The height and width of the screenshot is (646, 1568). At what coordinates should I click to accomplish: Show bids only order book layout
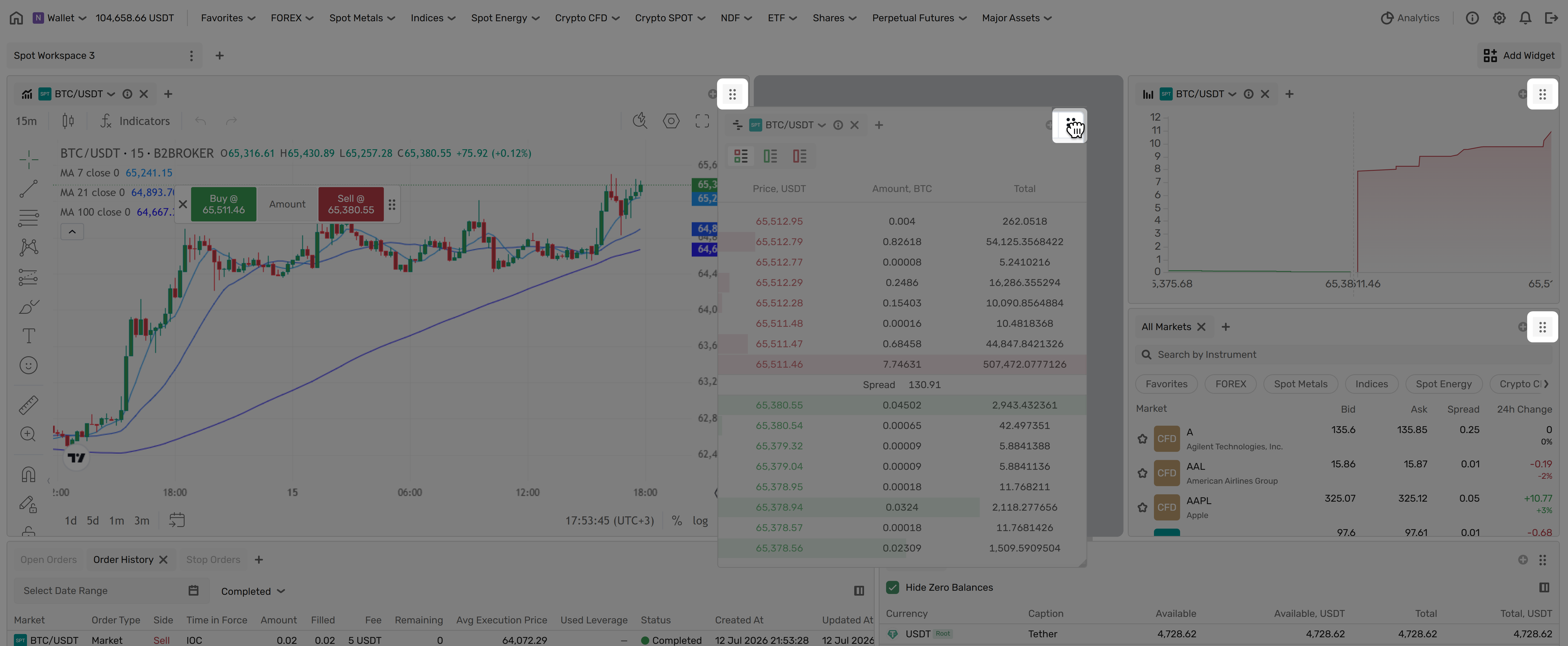point(770,157)
